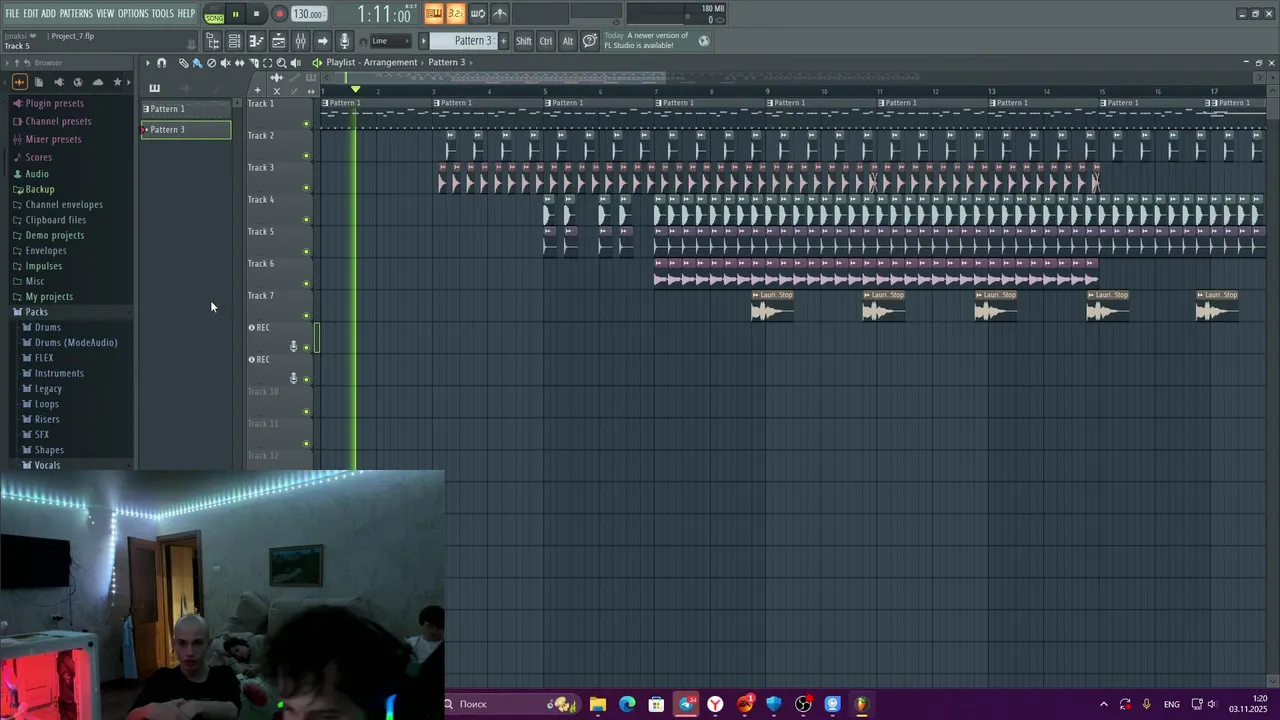Image resolution: width=1280 pixels, height=720 pixels.
Task: Open the plugin database icon in browser
Action: coord(58,82)
